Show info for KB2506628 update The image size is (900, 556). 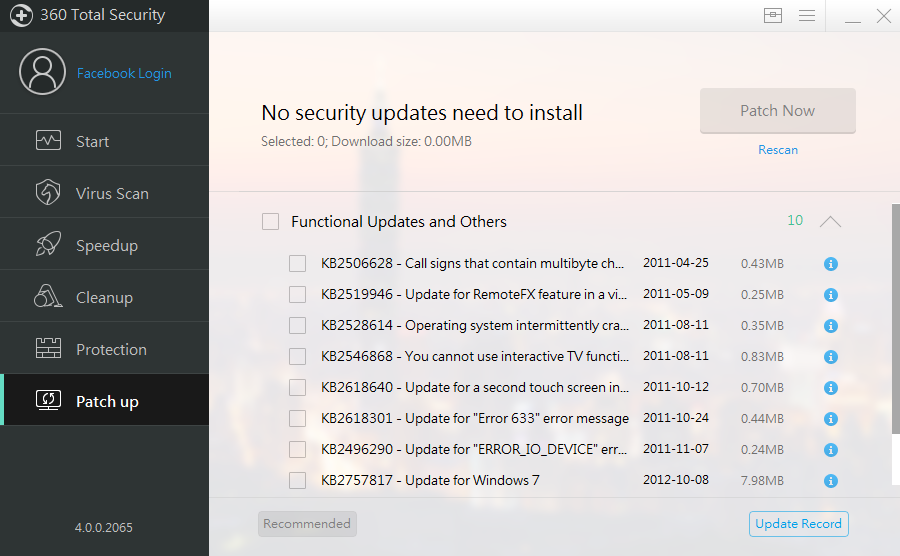(830, 264)
